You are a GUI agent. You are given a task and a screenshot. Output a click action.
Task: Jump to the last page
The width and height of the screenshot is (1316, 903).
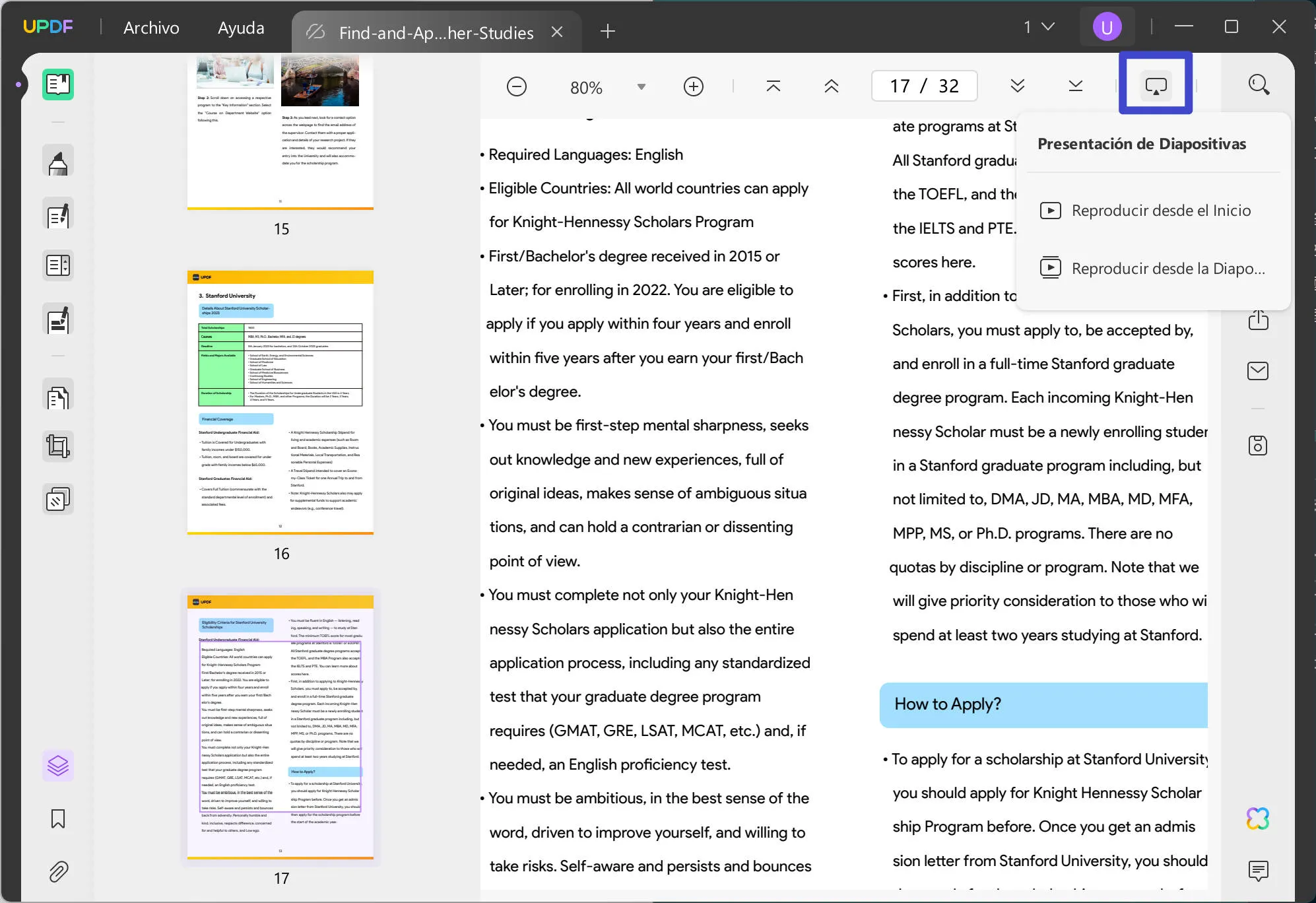point(1076,86)
